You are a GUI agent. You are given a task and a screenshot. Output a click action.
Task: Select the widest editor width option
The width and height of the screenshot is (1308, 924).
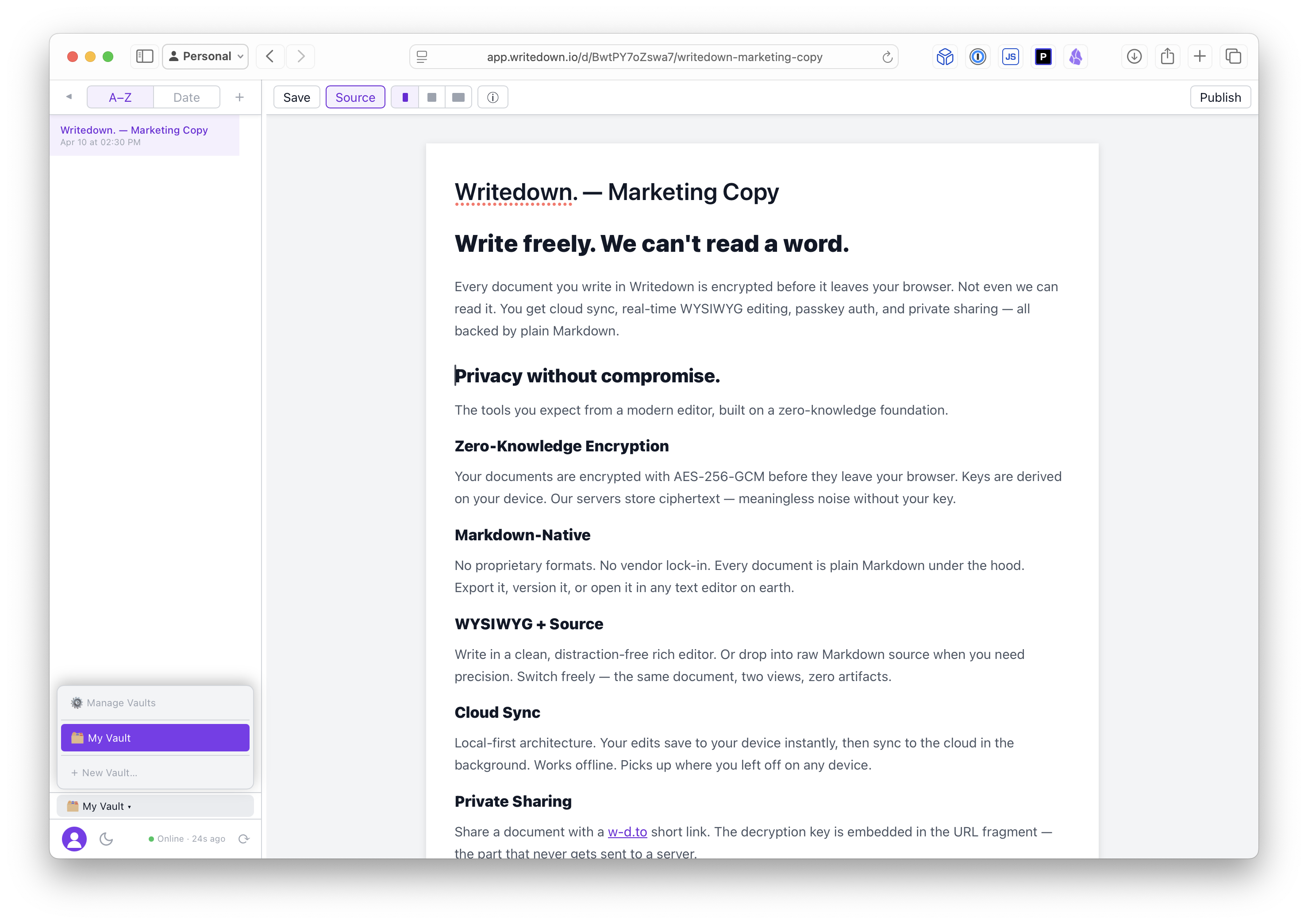coord(458,97)
